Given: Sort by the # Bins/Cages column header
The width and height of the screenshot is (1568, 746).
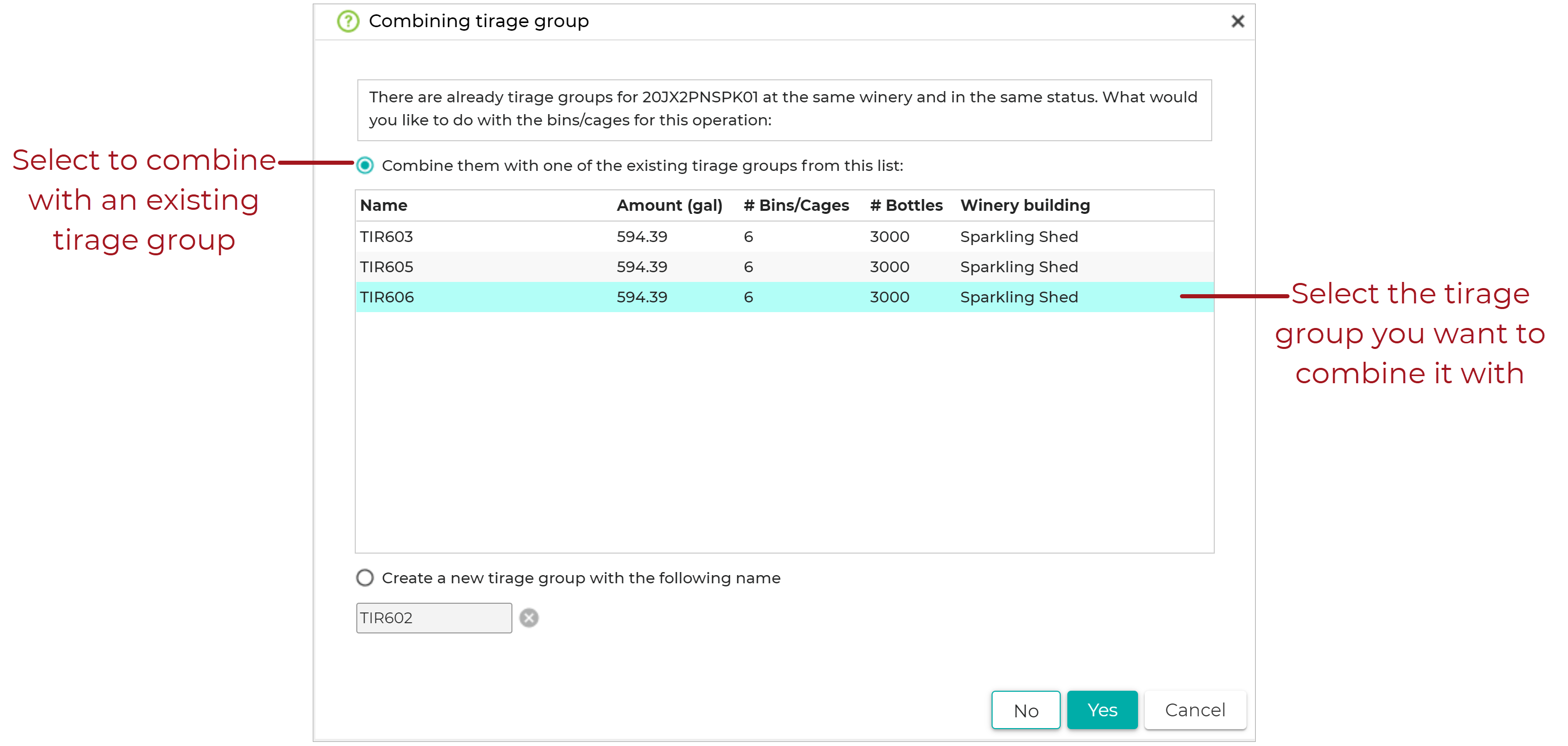Looking at the screenshot, I should 796,206.
